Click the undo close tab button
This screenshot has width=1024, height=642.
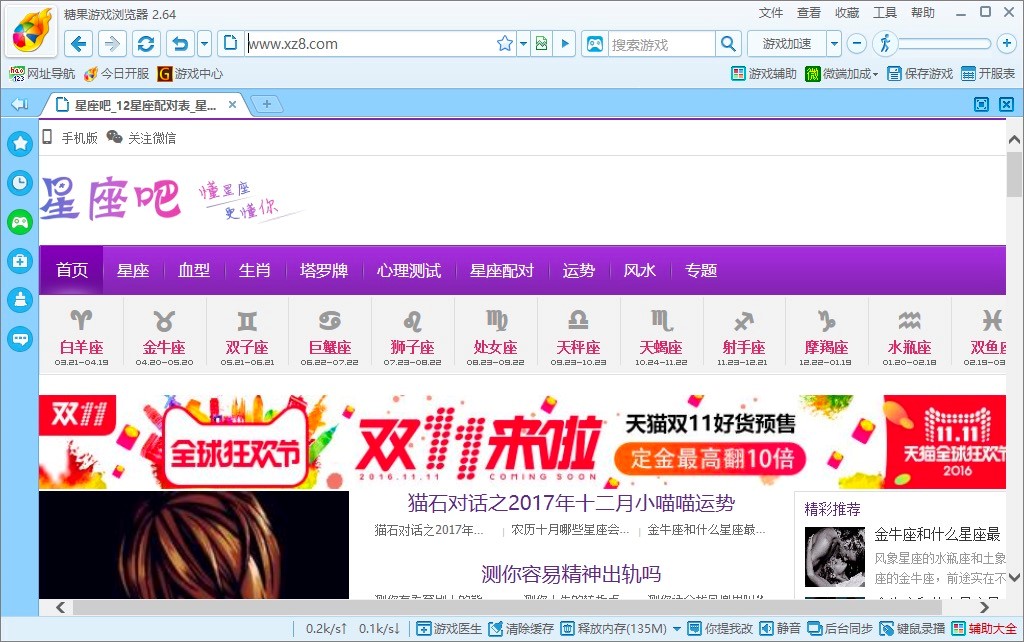(x=181, y=44)
